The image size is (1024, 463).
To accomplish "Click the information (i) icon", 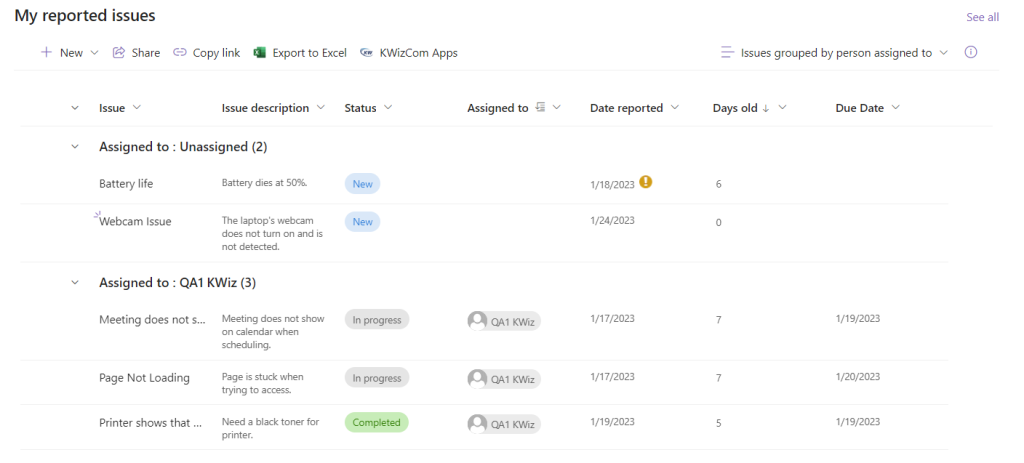I will tap(971, 52).
